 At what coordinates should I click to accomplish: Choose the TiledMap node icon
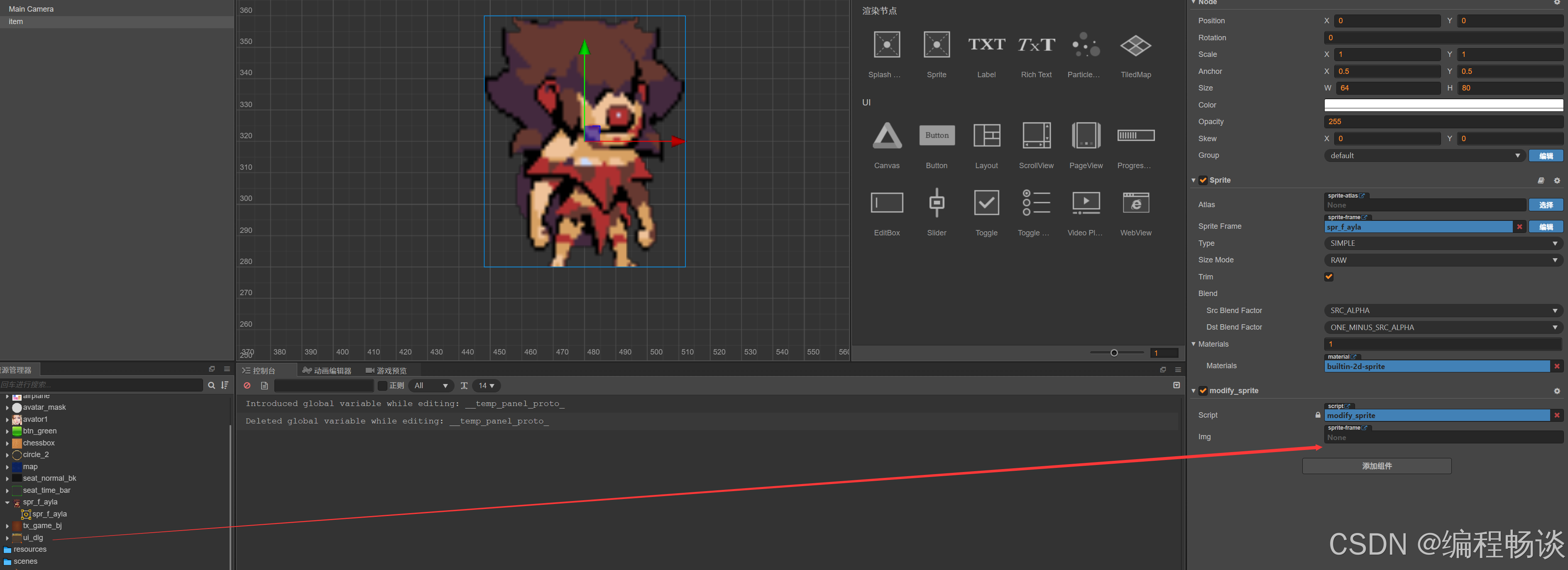(1135, 45)
